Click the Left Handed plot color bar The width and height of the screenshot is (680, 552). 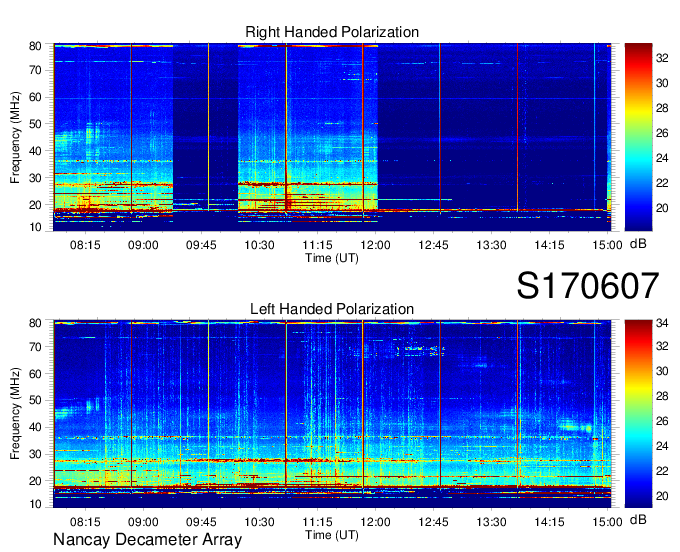(x=638, y=414)
